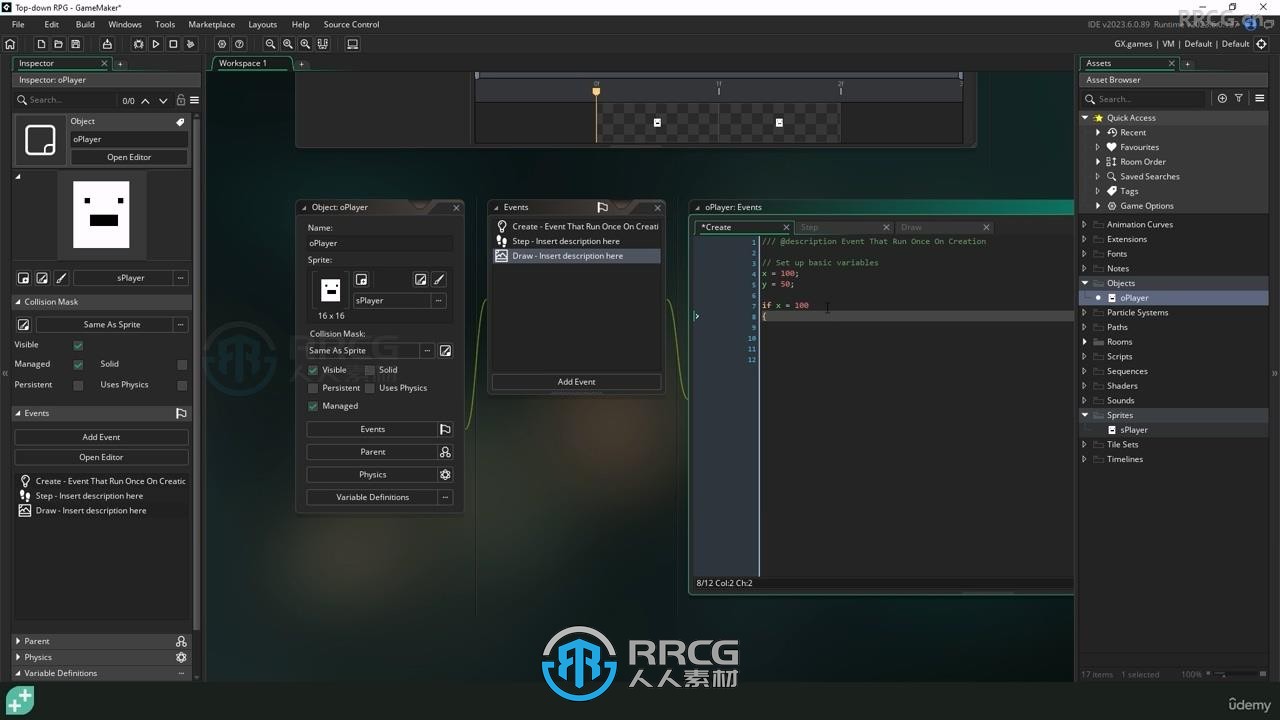
Task: Toggle Visible checkbox in Object: oPlayer window
Action: pyautogui.click(x=313, y=370)
